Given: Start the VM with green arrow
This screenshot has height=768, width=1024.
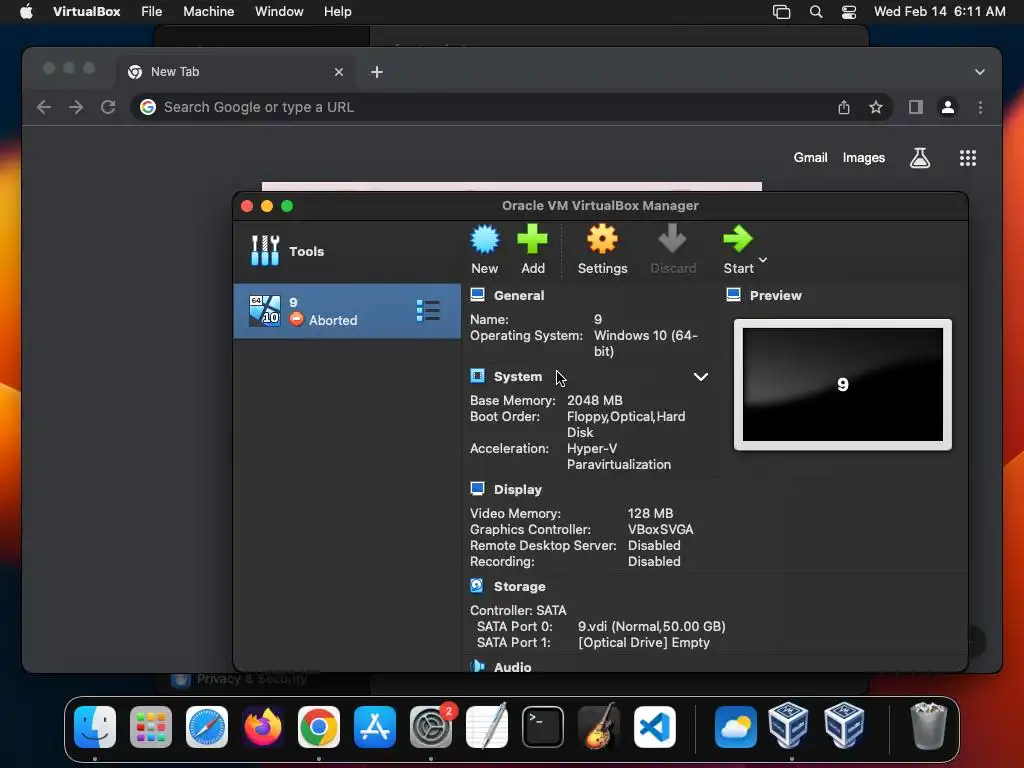Looking at the screenshot, I should pos(738,240).
